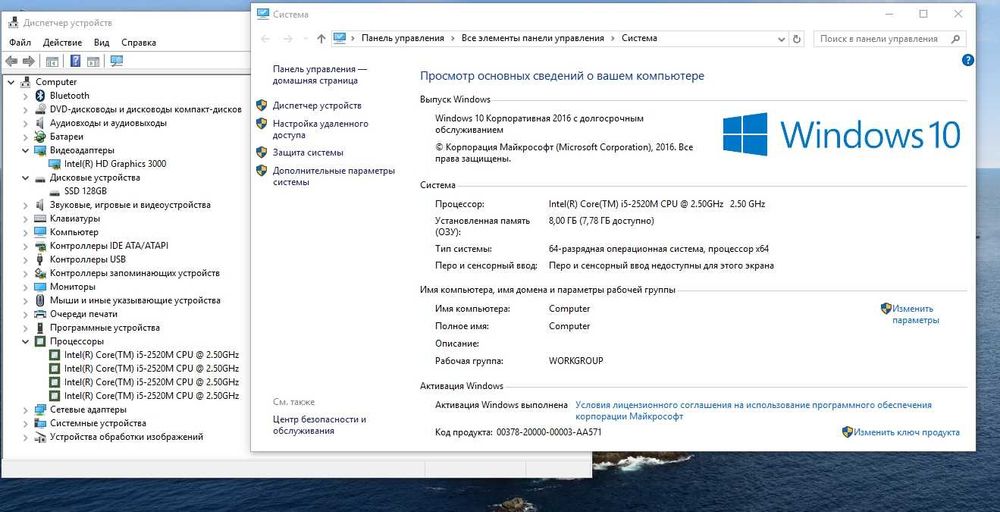Click Панель управления — домашняя страница link
The width and height of the screenshot is (1000, 512).
click(320, 75)
